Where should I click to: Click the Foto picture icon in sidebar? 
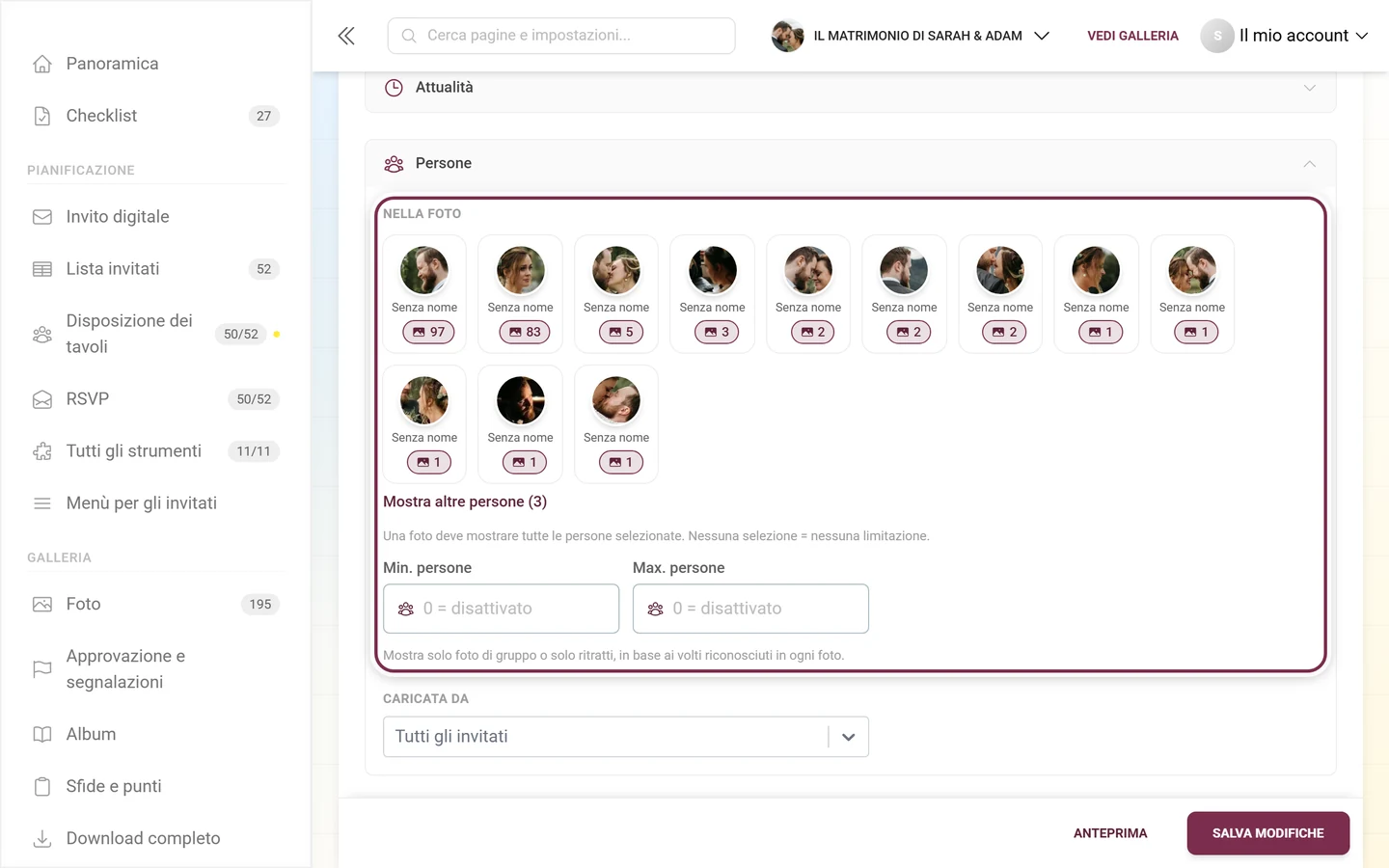pos(42,605)
